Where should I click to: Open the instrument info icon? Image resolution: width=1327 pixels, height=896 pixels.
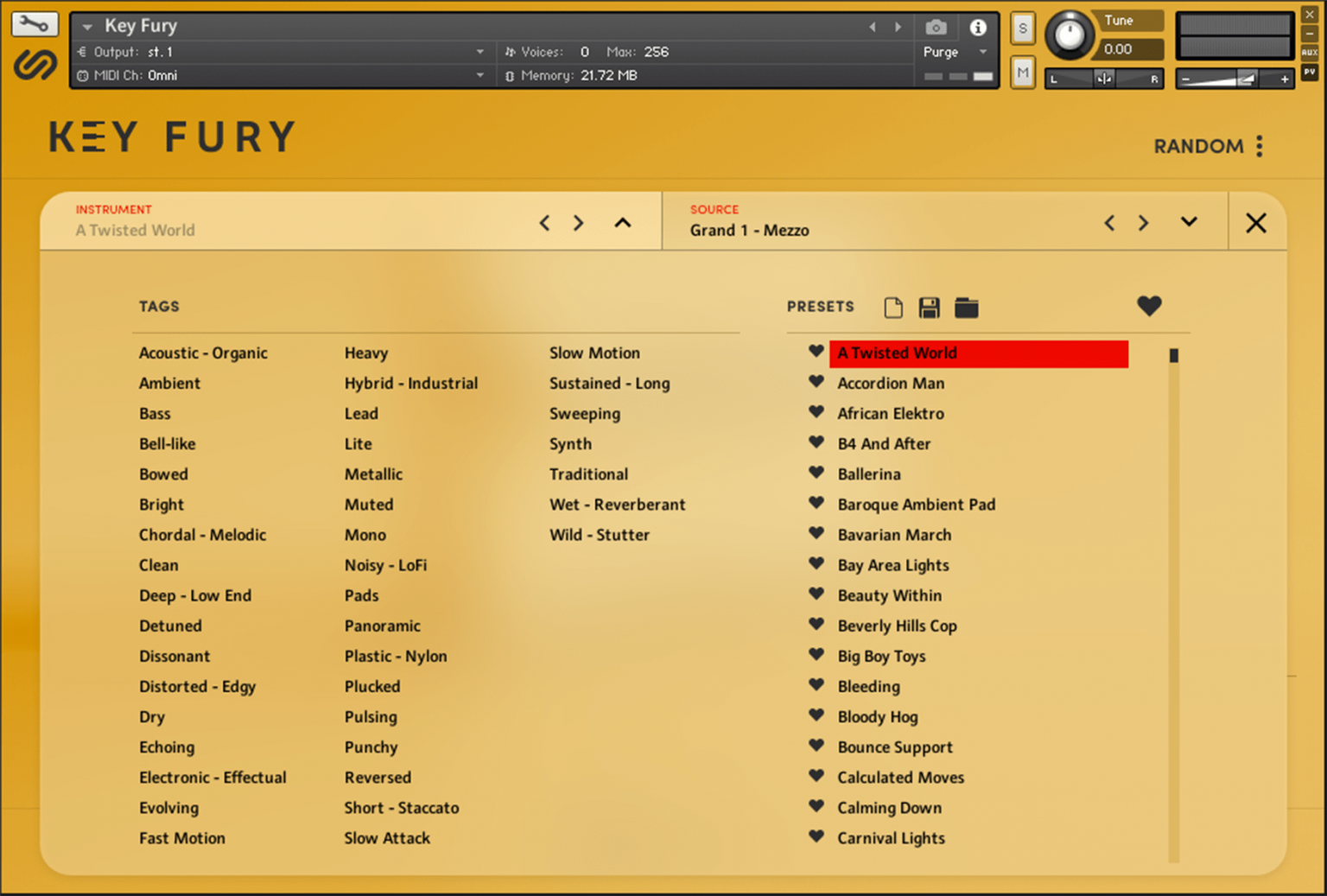978,28
